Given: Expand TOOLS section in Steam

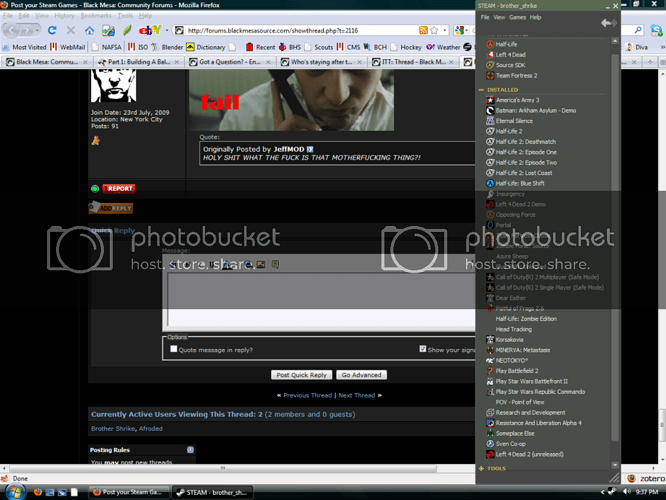Looking at the screenshot, I should click(x=481, y=468).
